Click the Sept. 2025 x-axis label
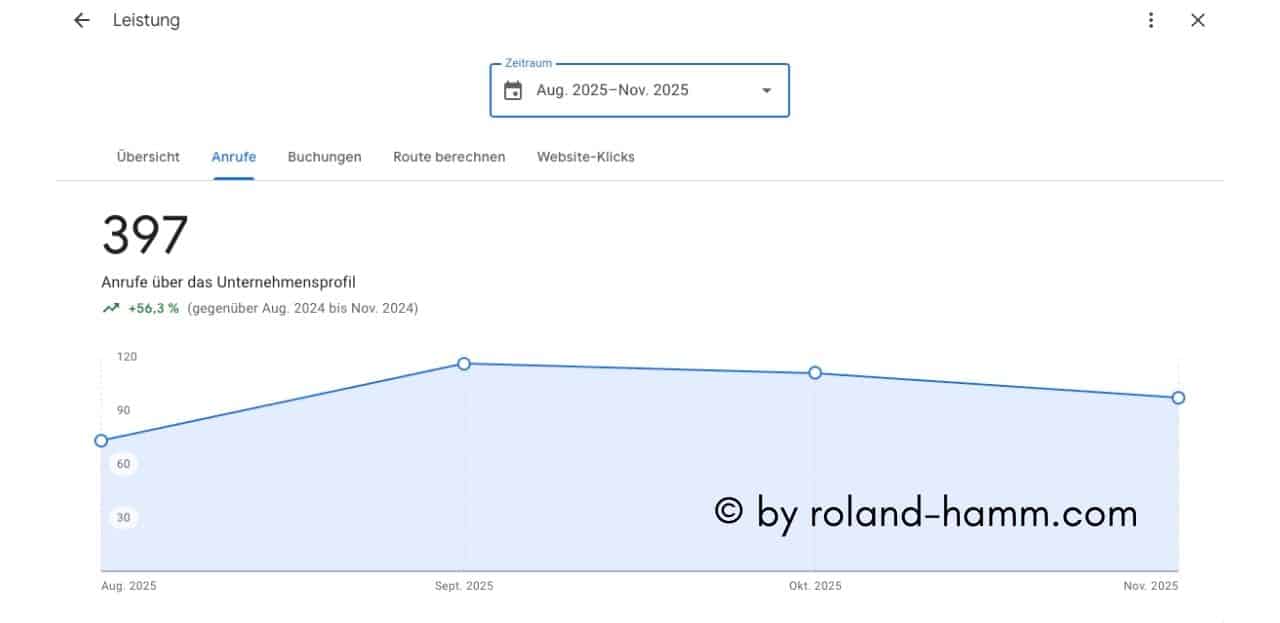Image resolution: width=1280 pixels, height=623 pixels. coord(464,586)
